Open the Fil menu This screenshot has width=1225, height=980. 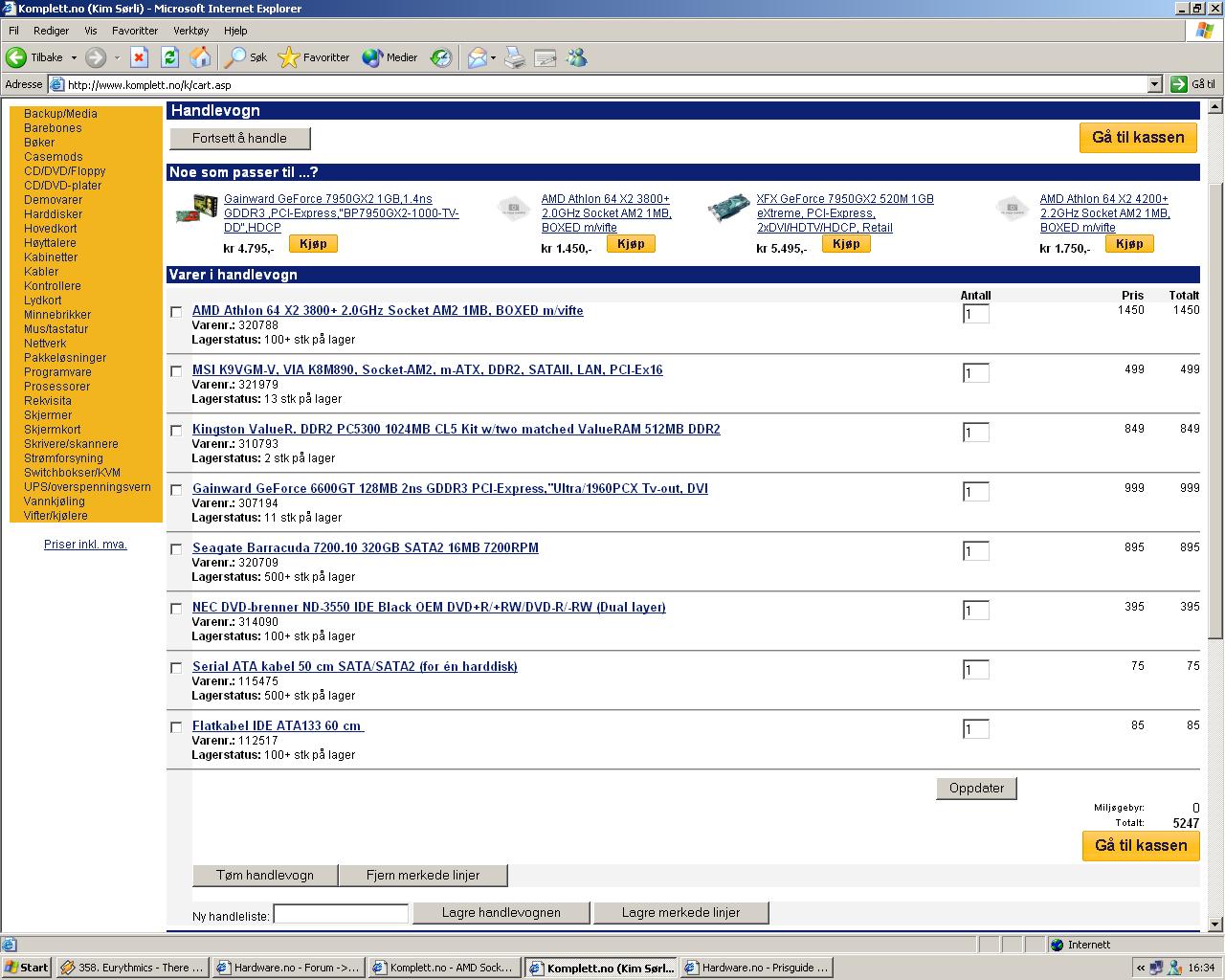(x=14, y=31)
